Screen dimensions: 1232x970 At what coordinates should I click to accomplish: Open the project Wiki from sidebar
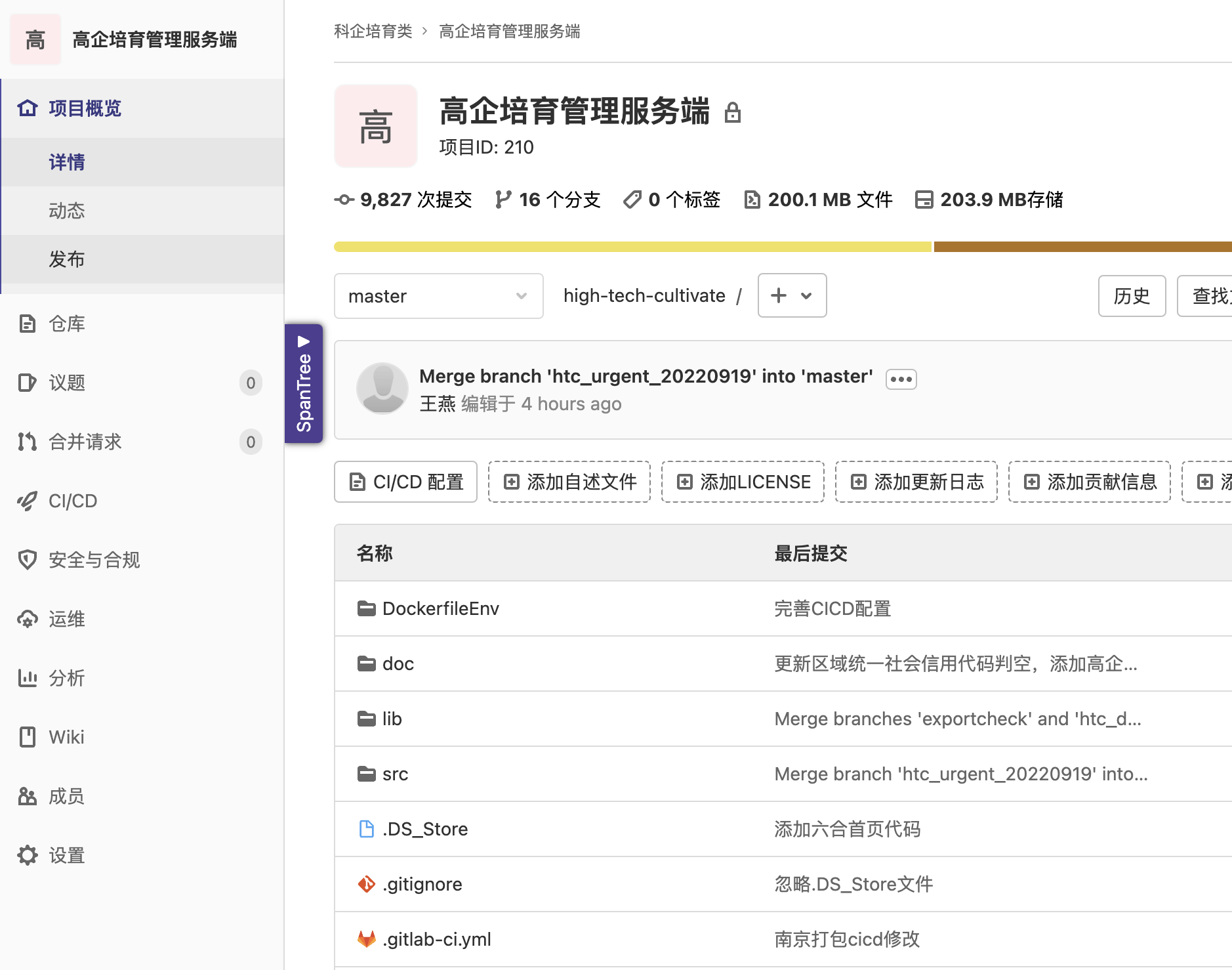66,737
